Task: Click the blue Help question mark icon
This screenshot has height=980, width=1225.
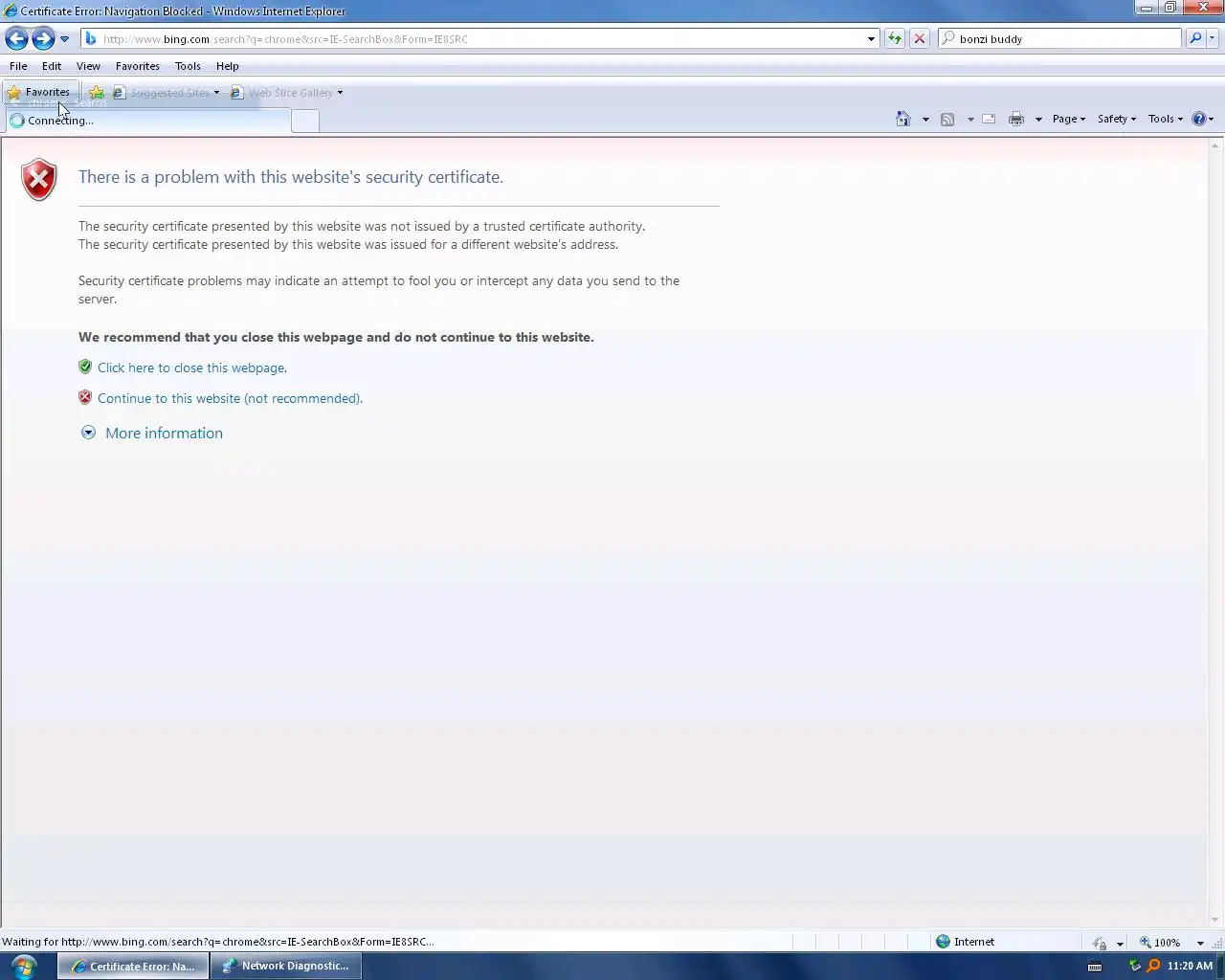Action: 1199,119
